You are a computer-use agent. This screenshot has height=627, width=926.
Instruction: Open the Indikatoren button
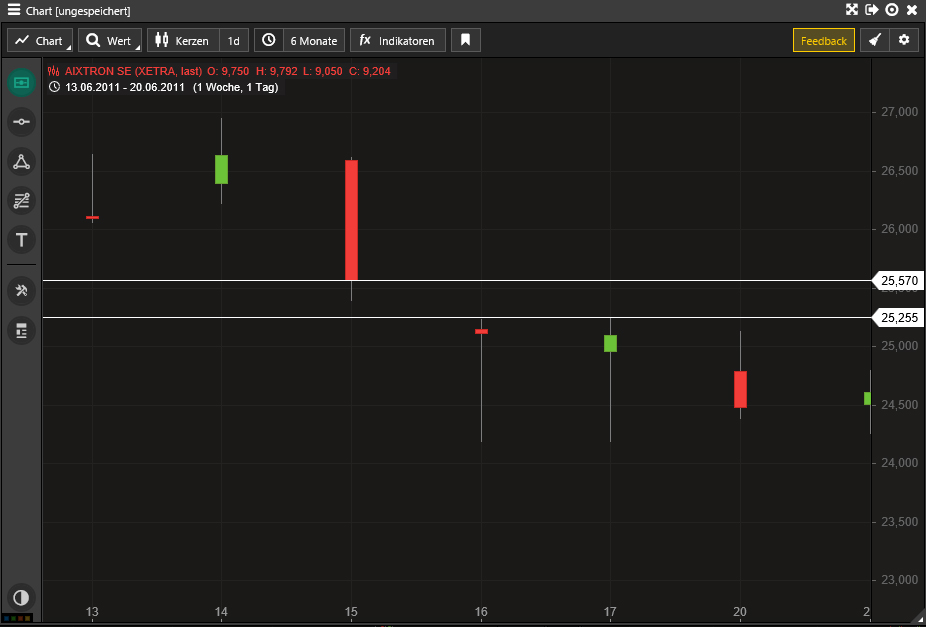398,41
